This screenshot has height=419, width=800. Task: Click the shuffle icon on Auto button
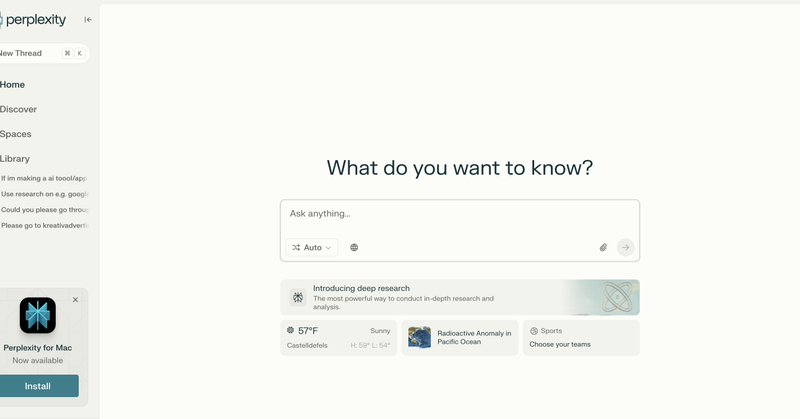(296, 248)
